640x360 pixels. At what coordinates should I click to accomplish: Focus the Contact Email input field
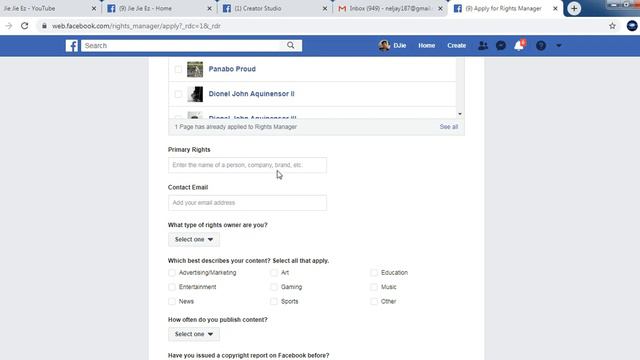pyautogui.click(x=247, y=203)
